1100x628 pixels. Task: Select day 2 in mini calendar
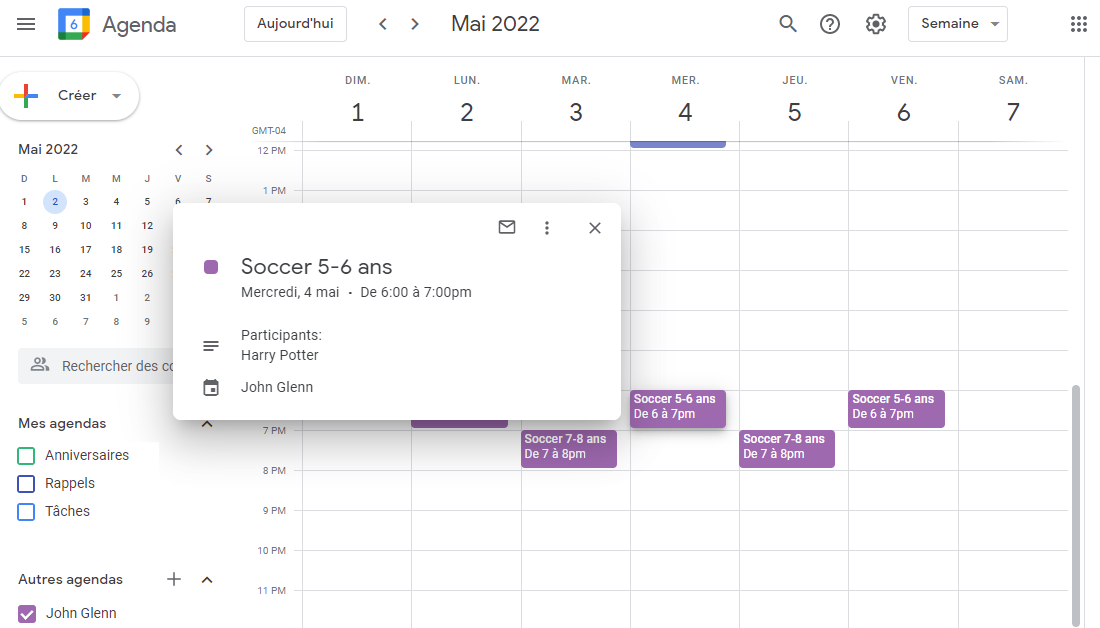coord(55,201)
